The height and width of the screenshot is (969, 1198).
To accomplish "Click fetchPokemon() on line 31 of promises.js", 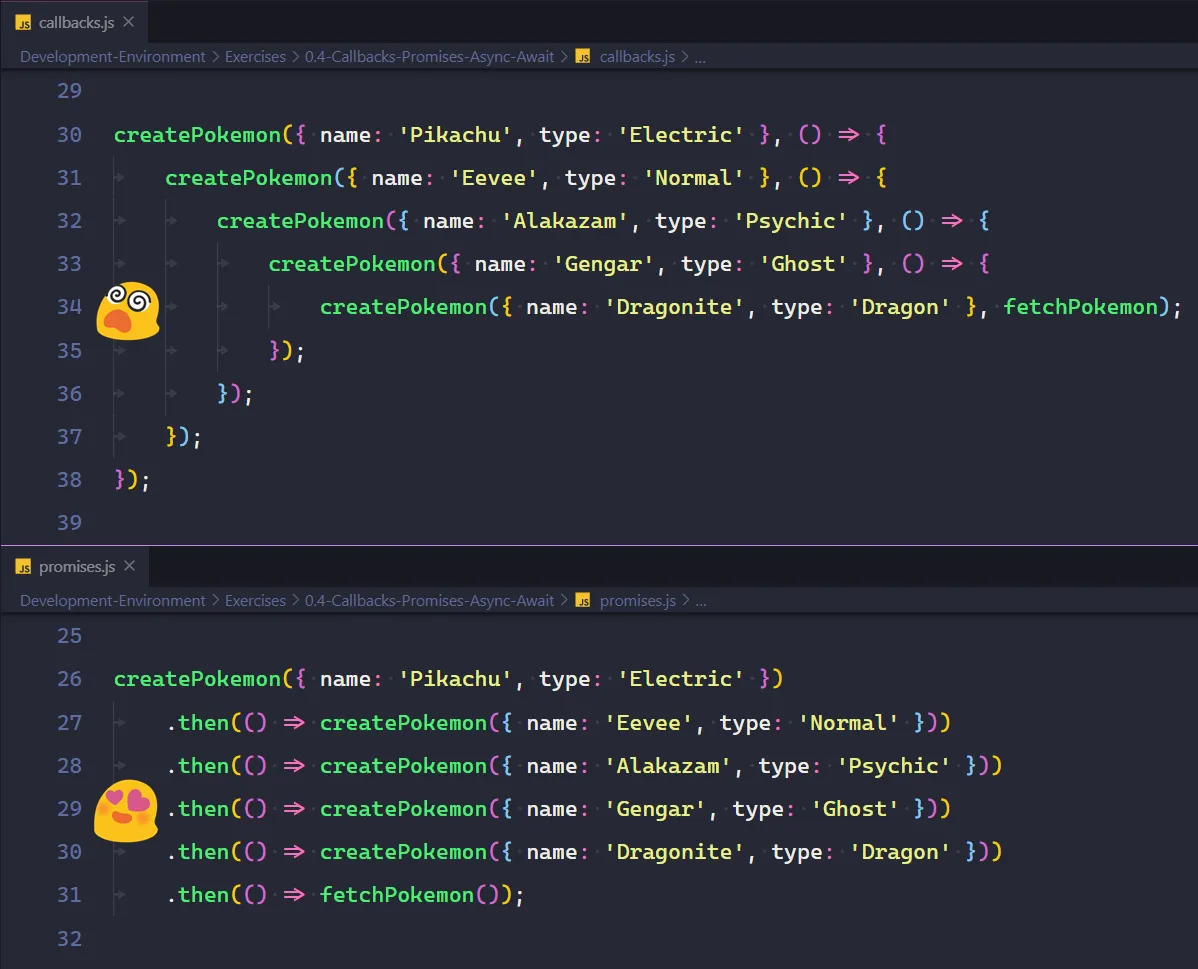I will pyautogui.click(x=409, y=894).
